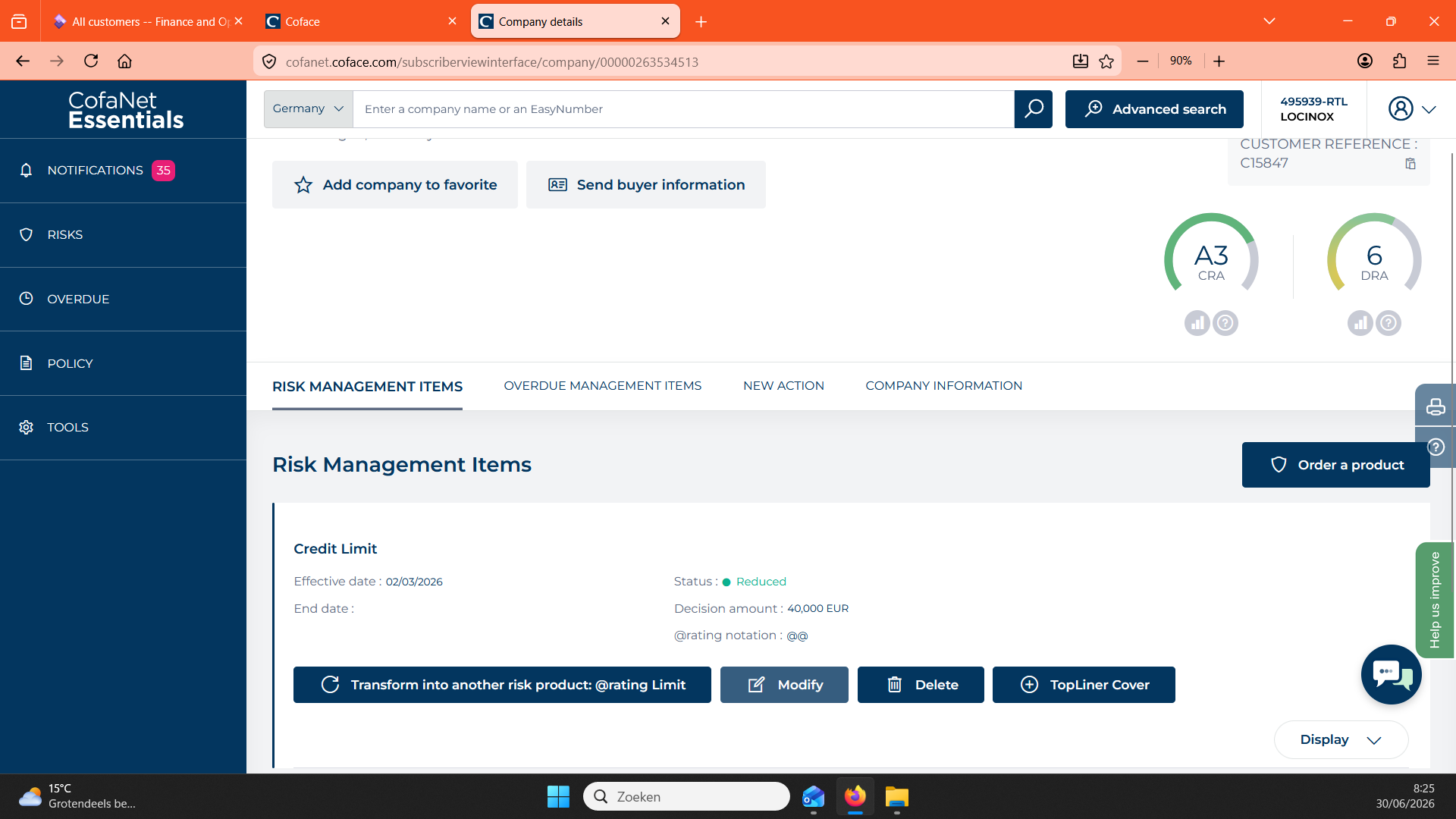Click the install page download icon in address bar
This screenshot has width=1456, height=819.
(x=1081, y=61)
